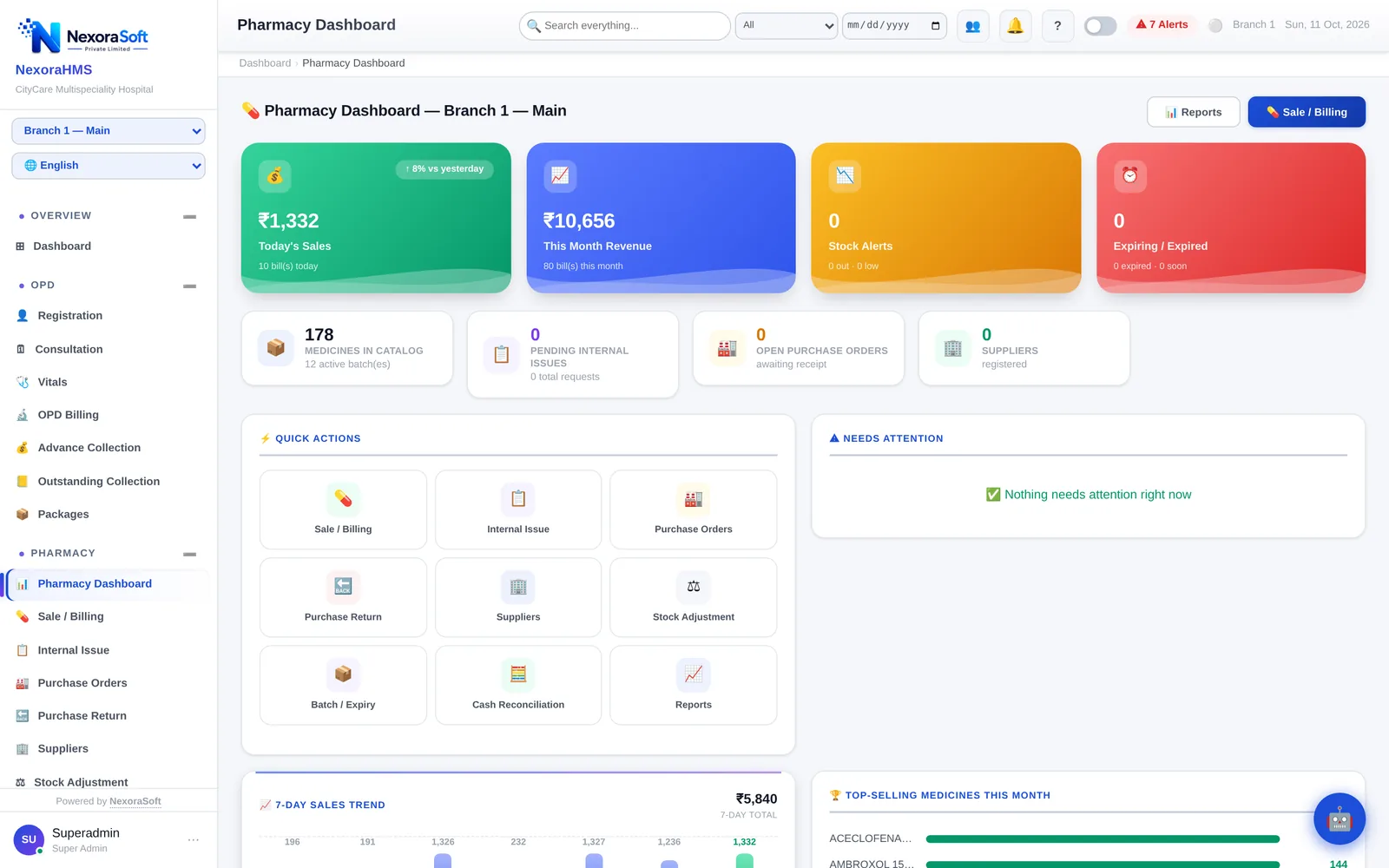This screenshot has height=868, width=1389.
Task: Open Sale / Billing in the sidebar
Action: coord(109,616)
